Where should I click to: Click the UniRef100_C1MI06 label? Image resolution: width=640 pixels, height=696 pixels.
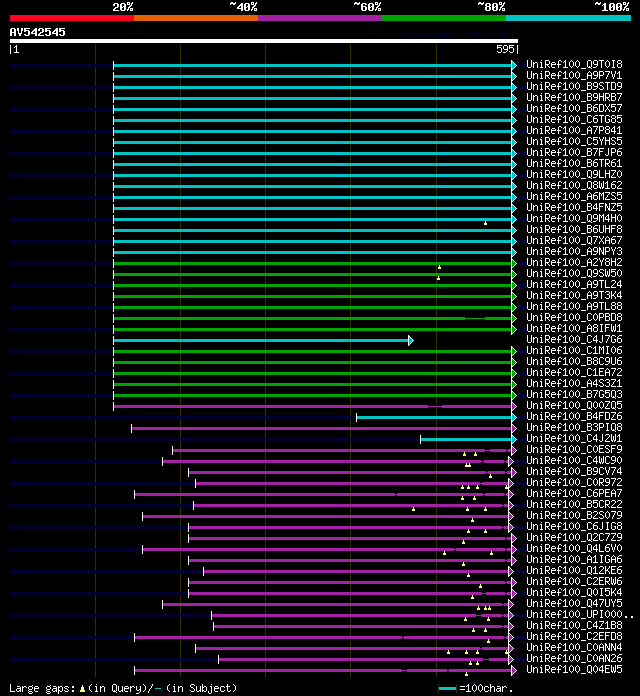pyautogui.click(x=574, y=351)
